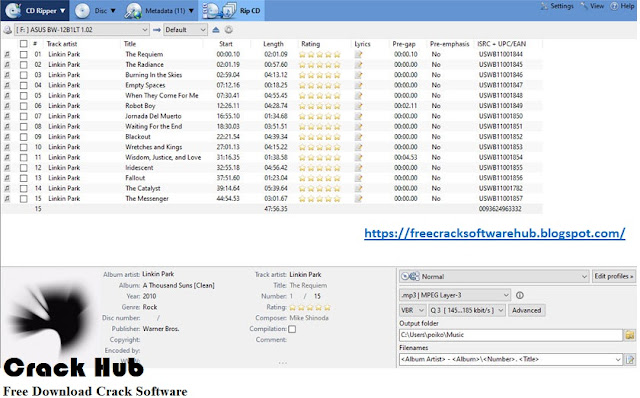Expand the Default drive profile dropdown

pyautogui.click(x=185, y=30)
